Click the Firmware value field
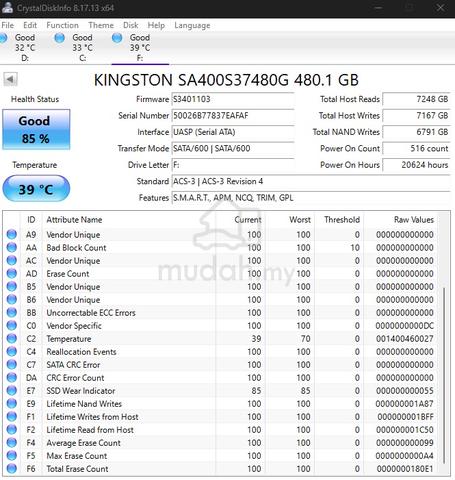This screenshot has height=480, width=455. tap(233, 99)
